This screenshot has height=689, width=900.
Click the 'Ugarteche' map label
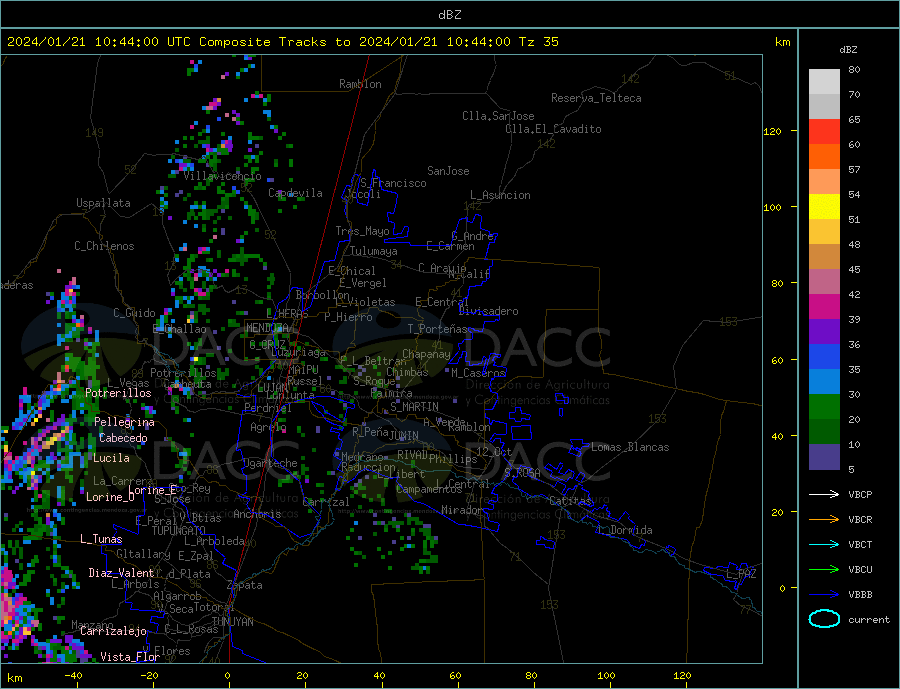[x=270, y=463]
